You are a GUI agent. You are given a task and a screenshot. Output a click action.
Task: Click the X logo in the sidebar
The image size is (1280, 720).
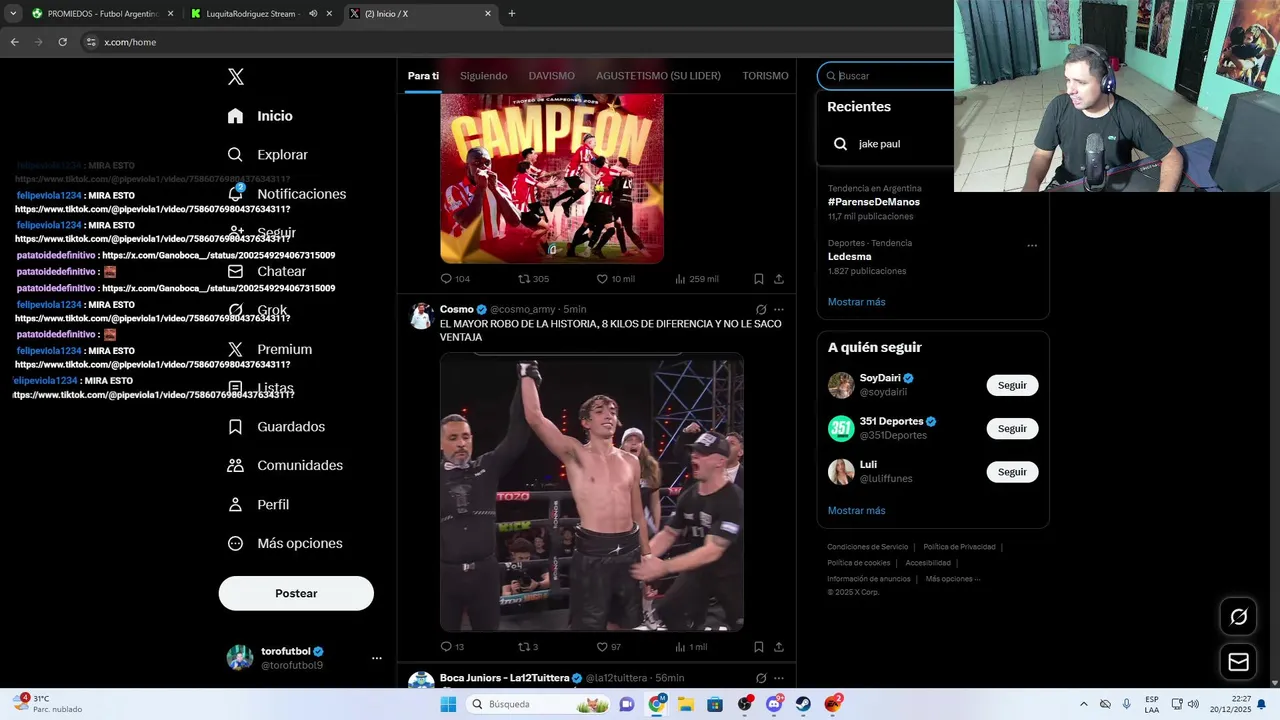pos(236,77)
